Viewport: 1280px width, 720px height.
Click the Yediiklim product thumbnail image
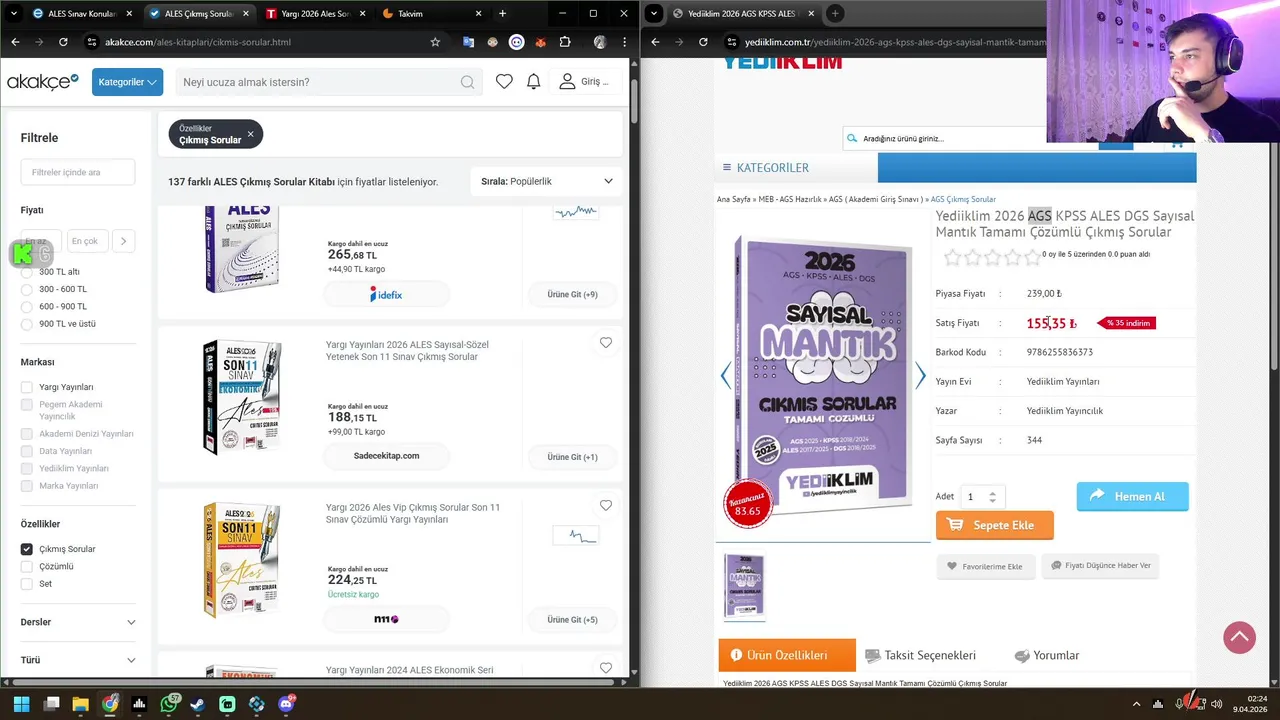point(744,587)
